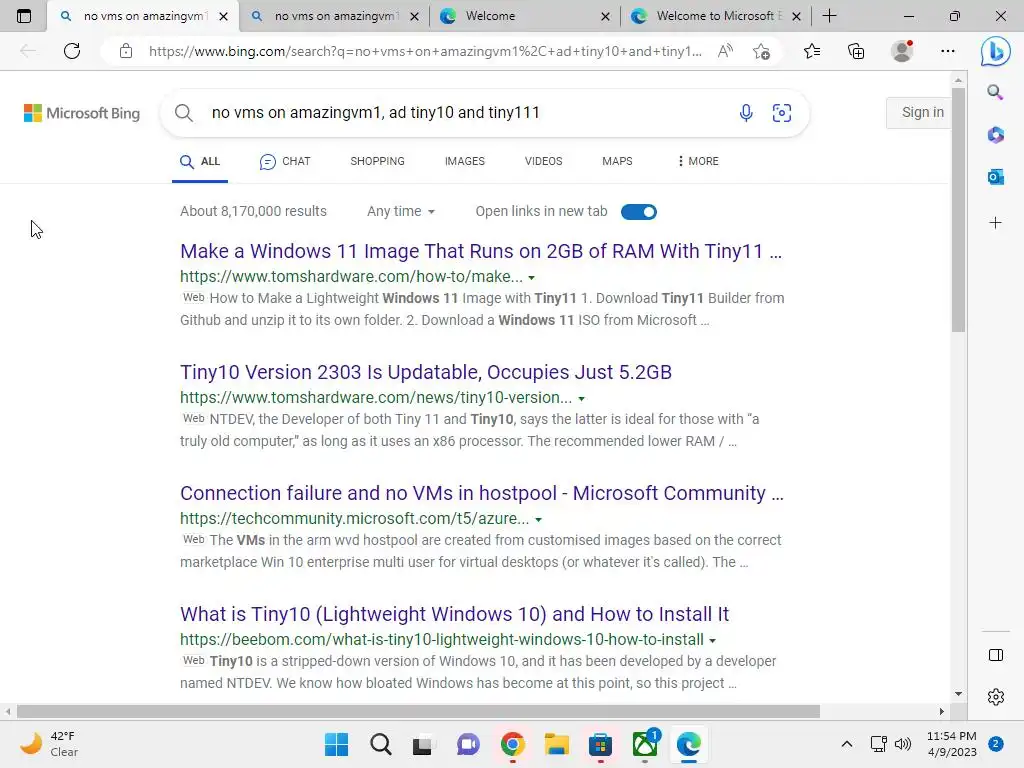Click the scroll-down arrow of the vertical scrollbar
The height and width of the screenshot is (768, 1024).
point(958,694)
